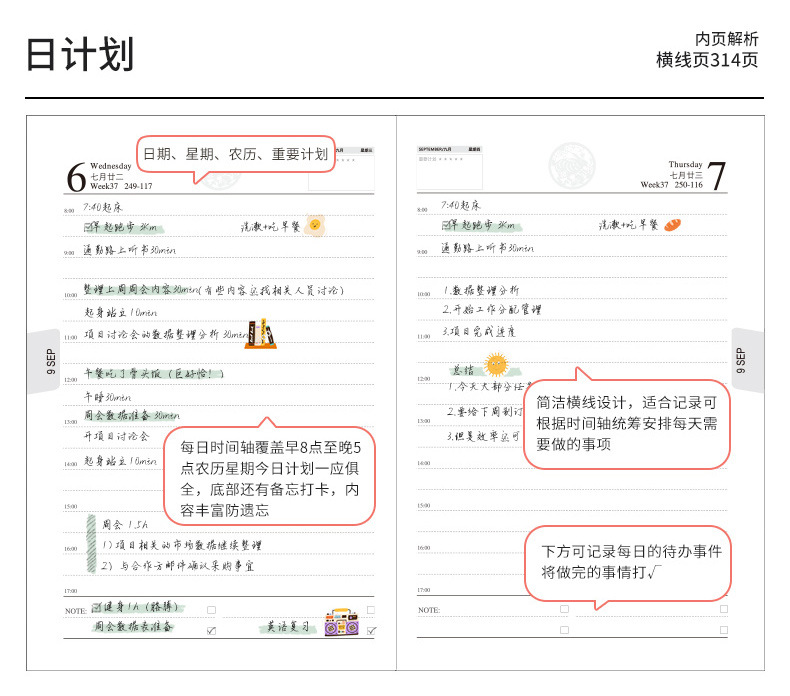The height and width of the screenshot is (696, 790).
Task: Click the entry '午餐吃了骨头饭（巨好吃！）'
Action: tap(154, 373)
